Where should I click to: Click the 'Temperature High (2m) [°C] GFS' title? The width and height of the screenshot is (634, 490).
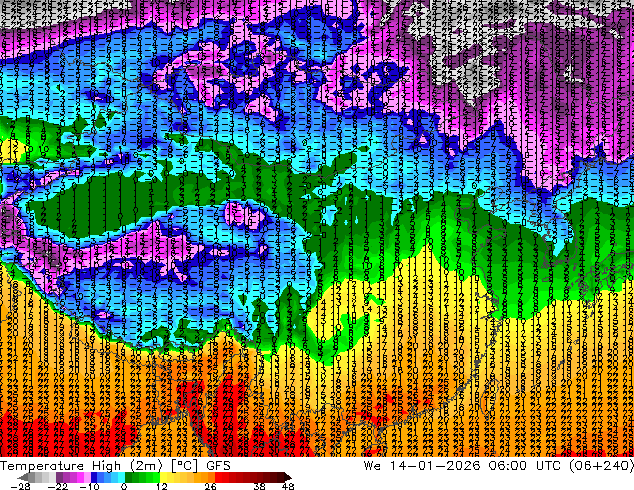click(x=115, y=466)
